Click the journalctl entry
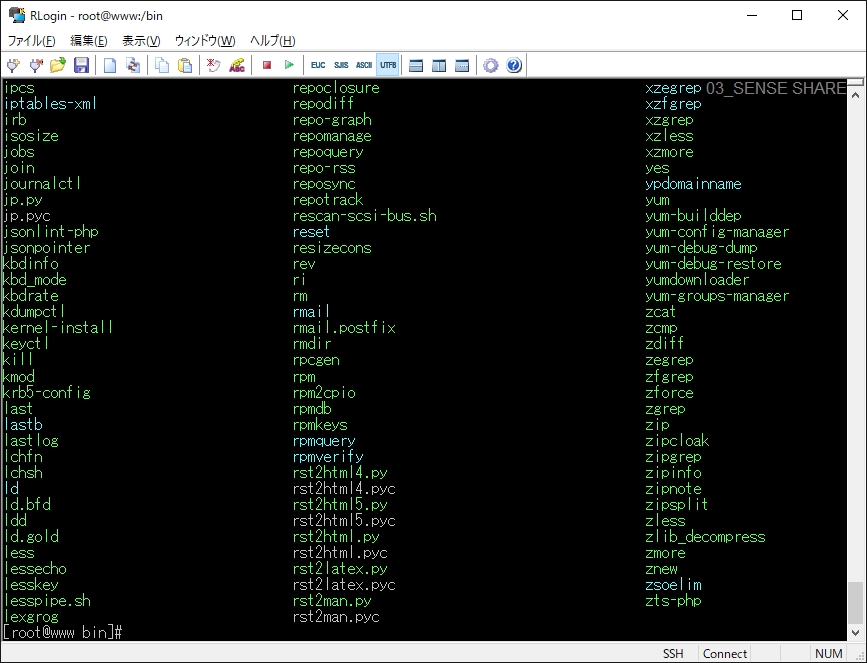The image size is (867, 663). pyautogui.click(x=42, y=184)
